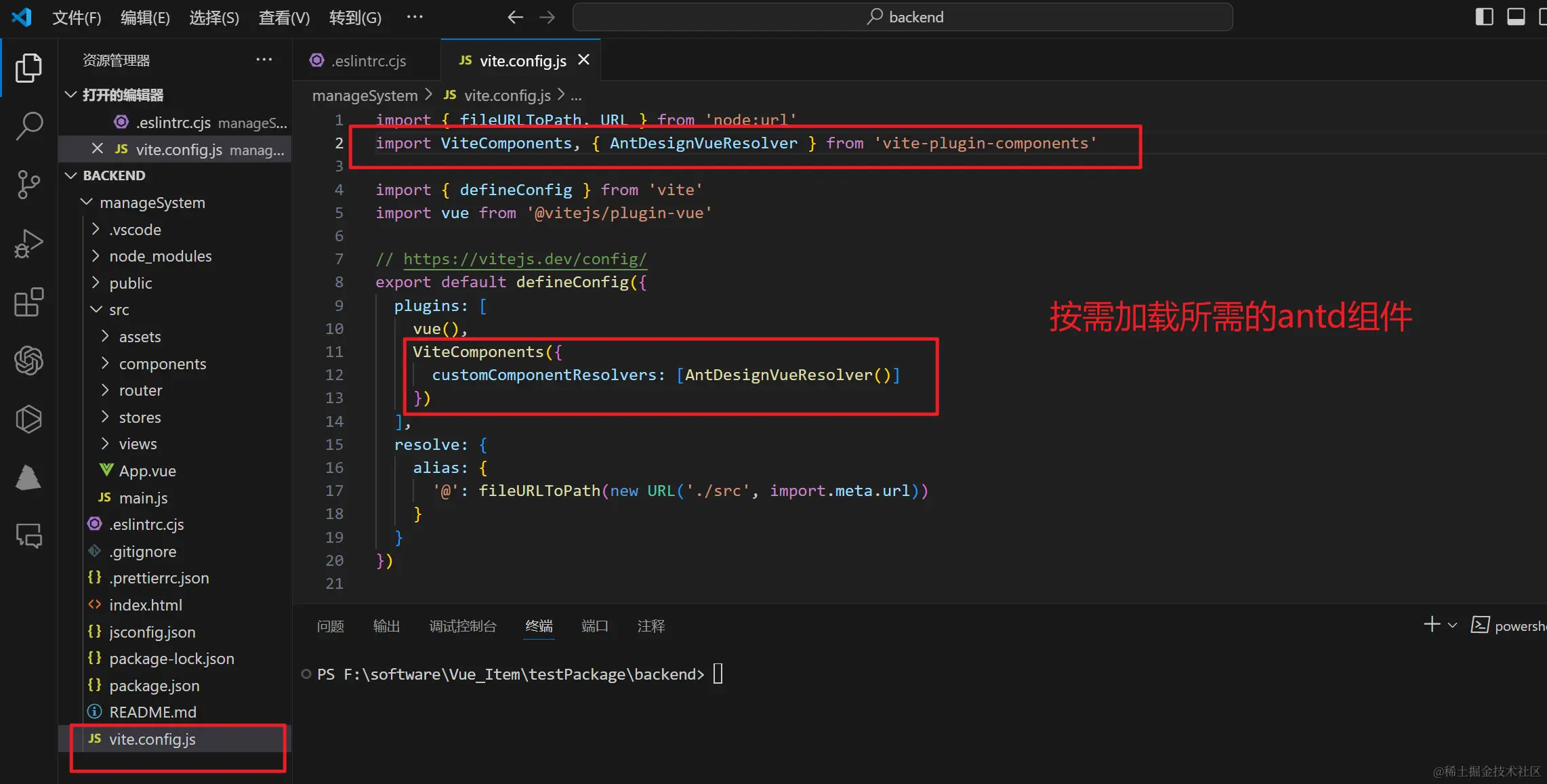1547x784 pixels.
Task: Expand the router folder
Action: 175,390
